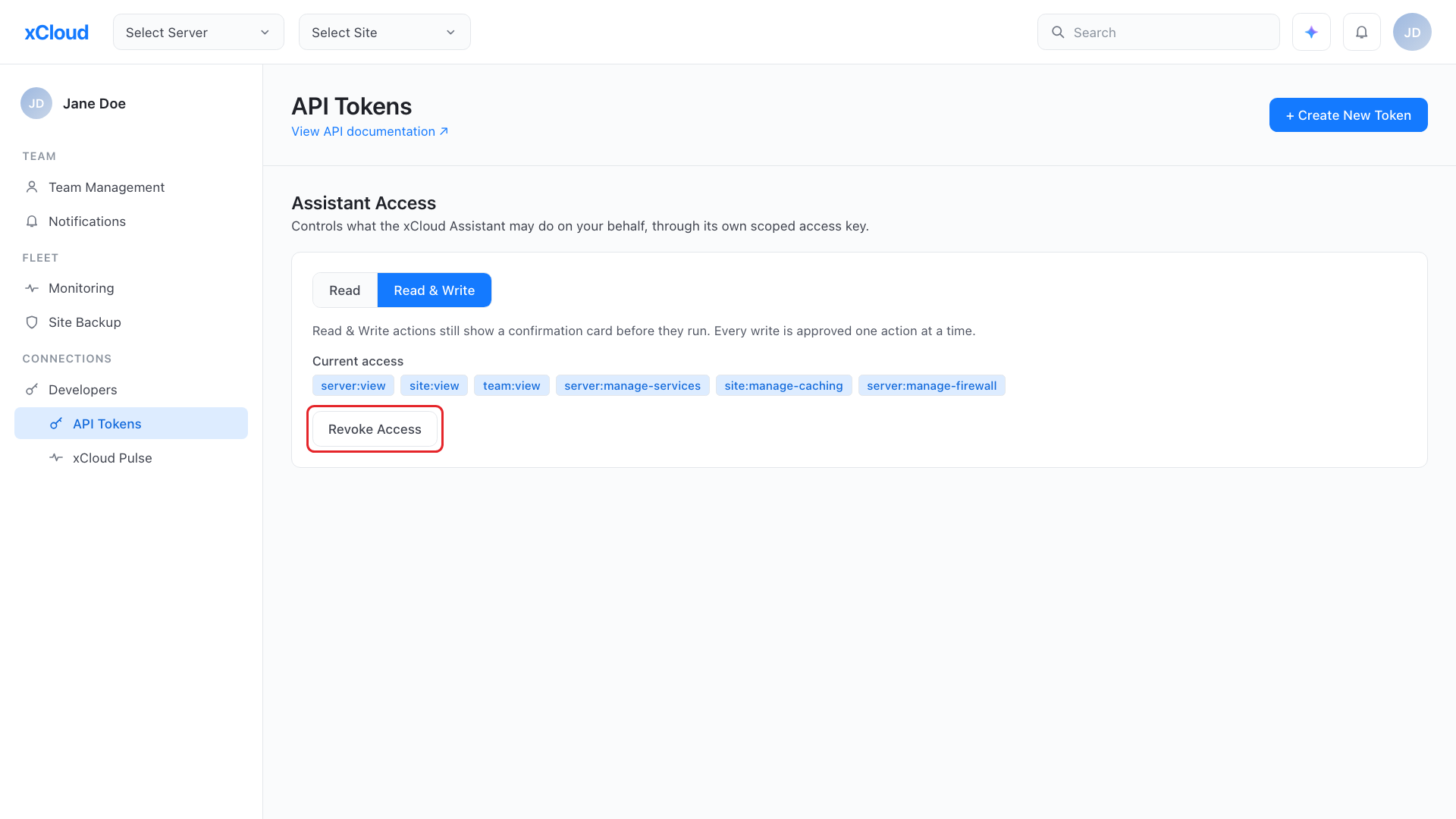1456x819 pixels.
Task: Click the server:manage-firewall scope tag
Action: [x=932, y=385]
